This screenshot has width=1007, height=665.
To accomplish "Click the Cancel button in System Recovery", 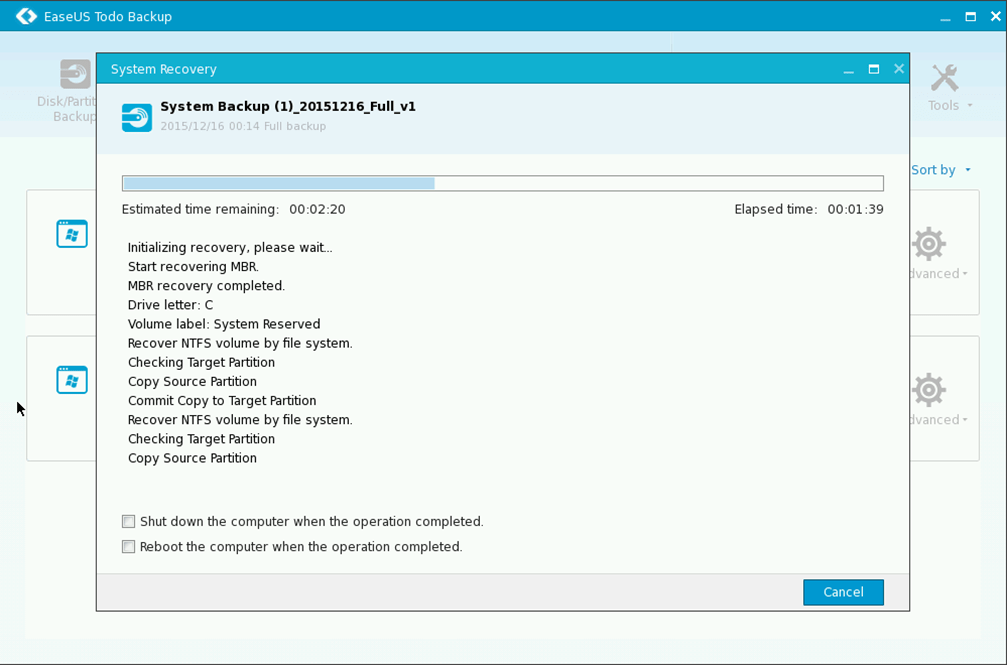I will [x=843, y=592].
